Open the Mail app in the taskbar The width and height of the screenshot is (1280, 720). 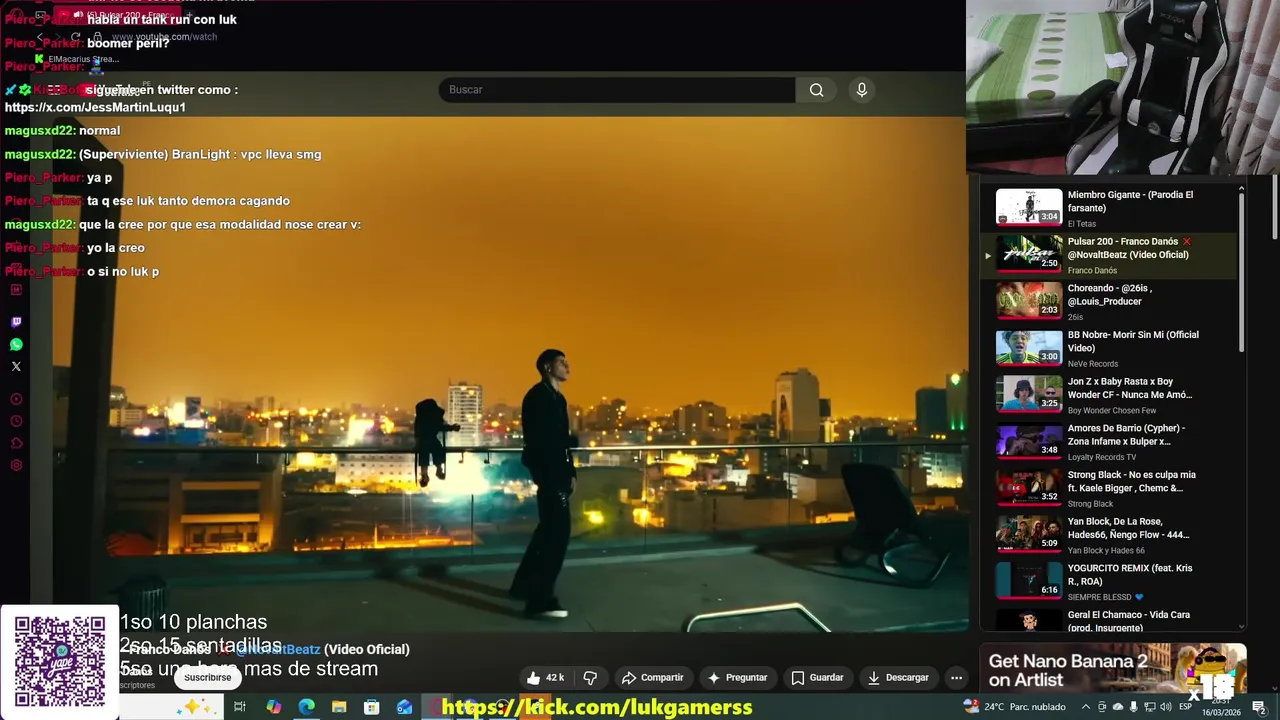404,707
